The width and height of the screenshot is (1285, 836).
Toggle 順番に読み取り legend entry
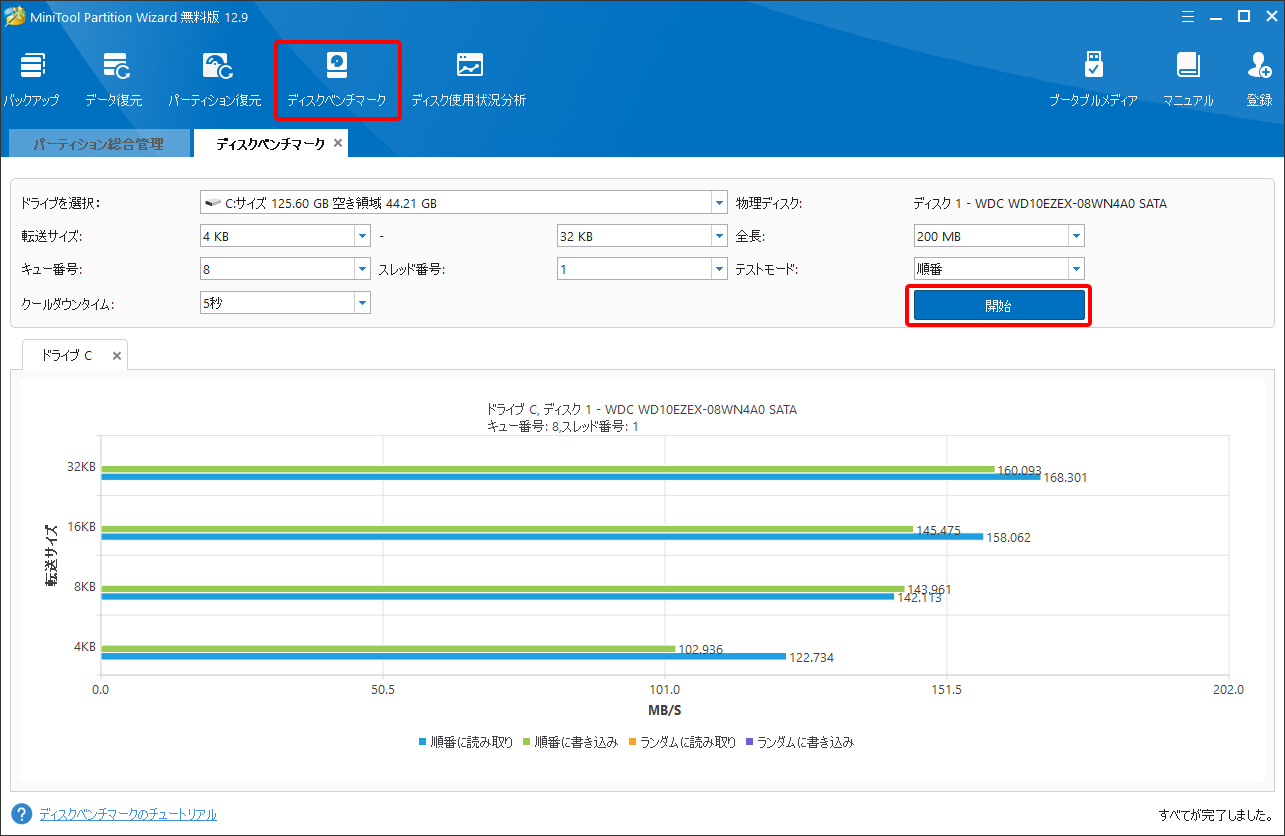point(466,742)
